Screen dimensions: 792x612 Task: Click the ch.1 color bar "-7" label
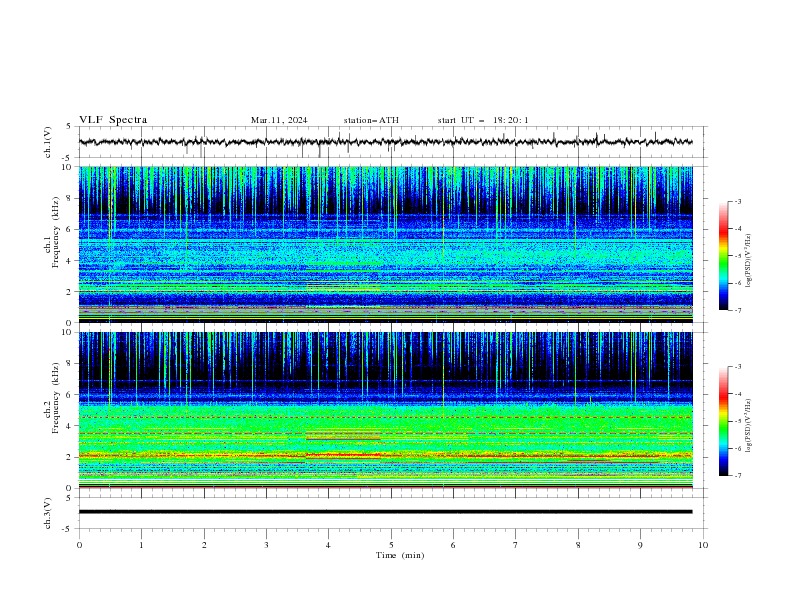738,310
